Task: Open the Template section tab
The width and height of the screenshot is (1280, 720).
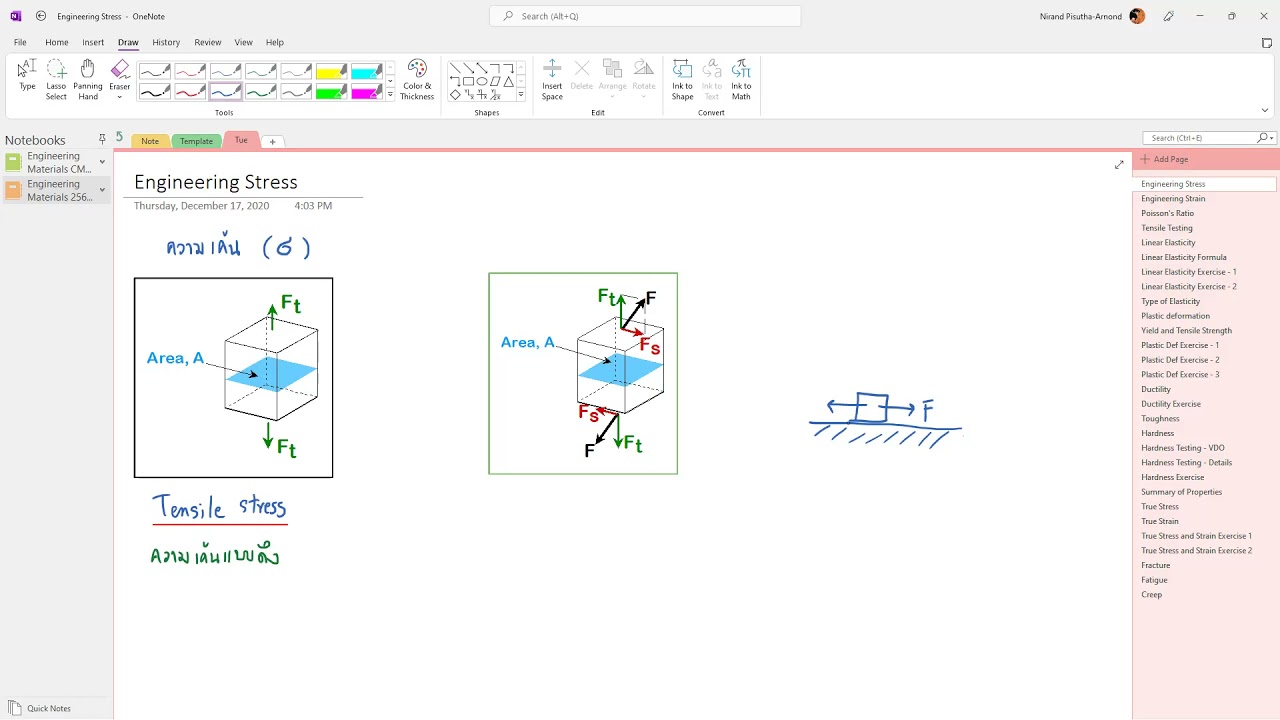Action: tap(196, 141)
